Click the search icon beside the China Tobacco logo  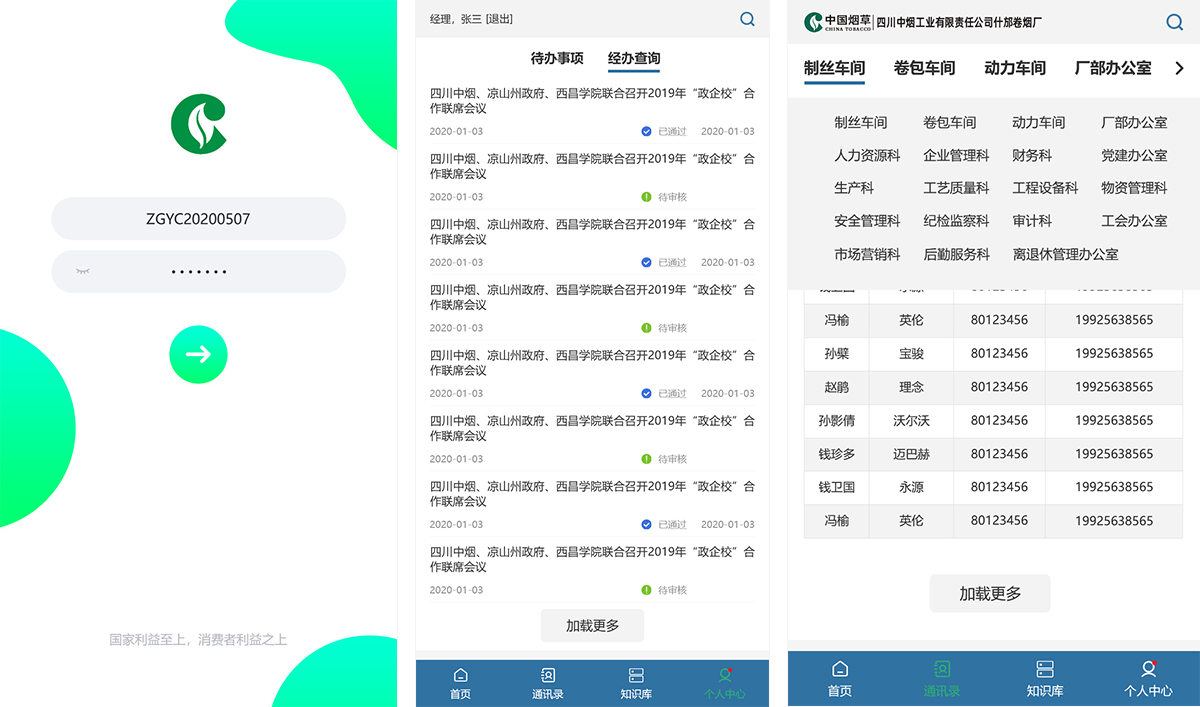1174,22
